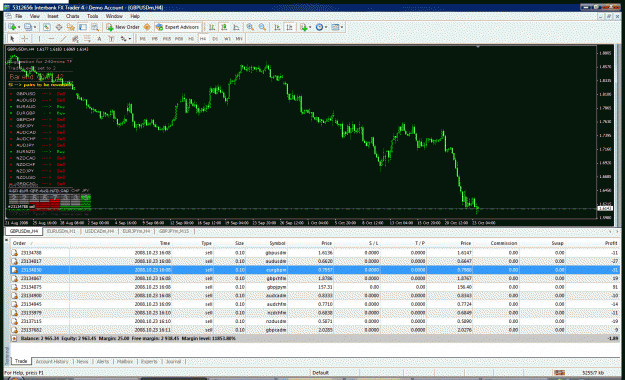Expand the Profiles dropdown arrow
The height and width of the screenshot is (380, 625).
point(35,27)
